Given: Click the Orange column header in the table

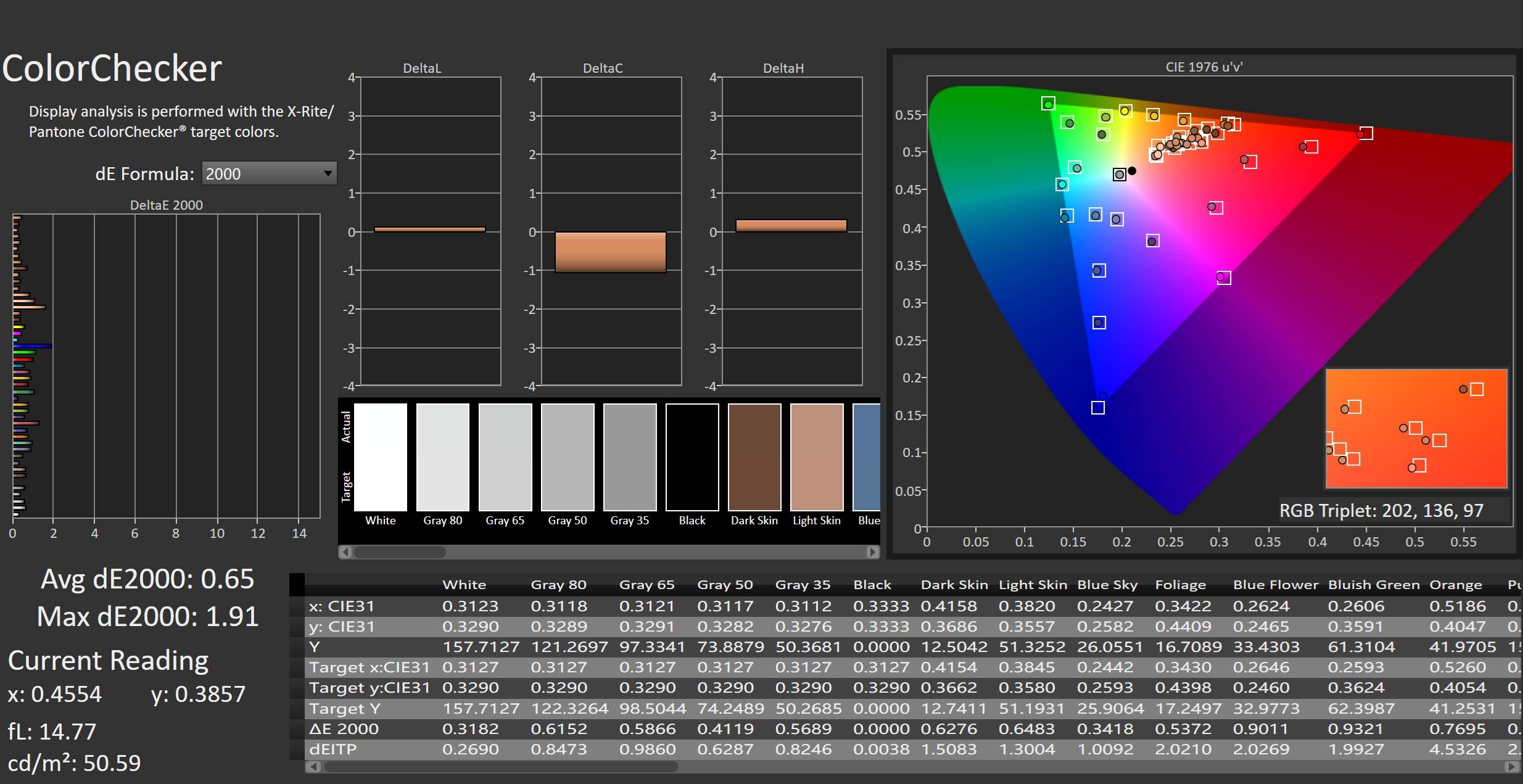Looking at the screenshot, I should click(x=1455, y=585).
